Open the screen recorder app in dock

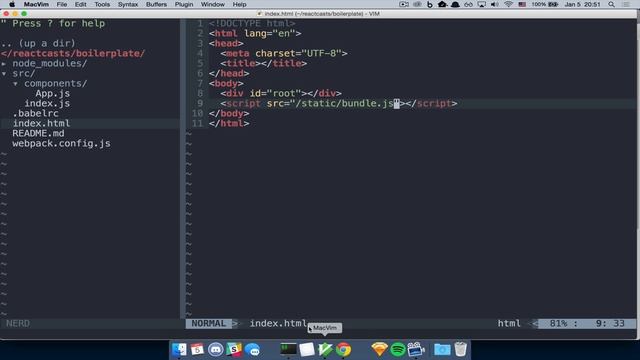[416, 350]
